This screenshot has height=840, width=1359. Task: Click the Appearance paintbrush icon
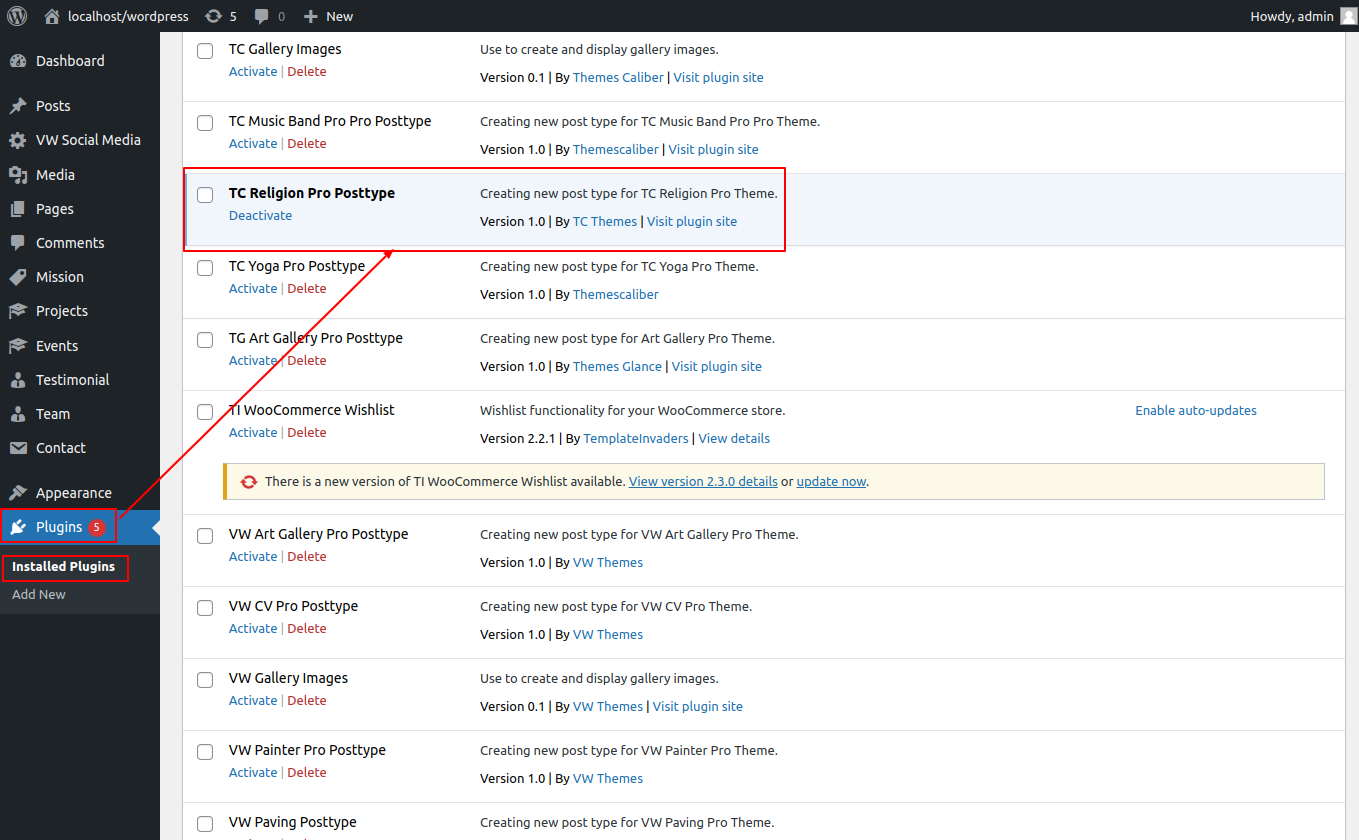(18, 493)
